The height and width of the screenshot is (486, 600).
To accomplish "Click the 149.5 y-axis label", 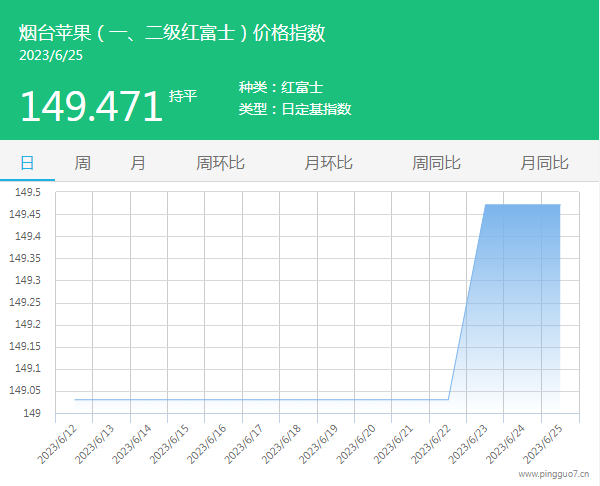I will pos(26,192).
